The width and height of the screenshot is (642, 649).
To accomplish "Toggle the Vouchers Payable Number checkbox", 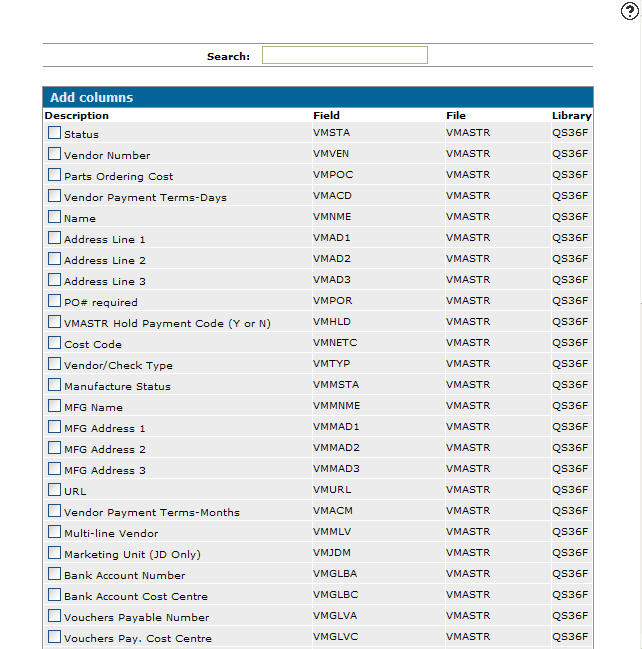I will tap(54, 616).
